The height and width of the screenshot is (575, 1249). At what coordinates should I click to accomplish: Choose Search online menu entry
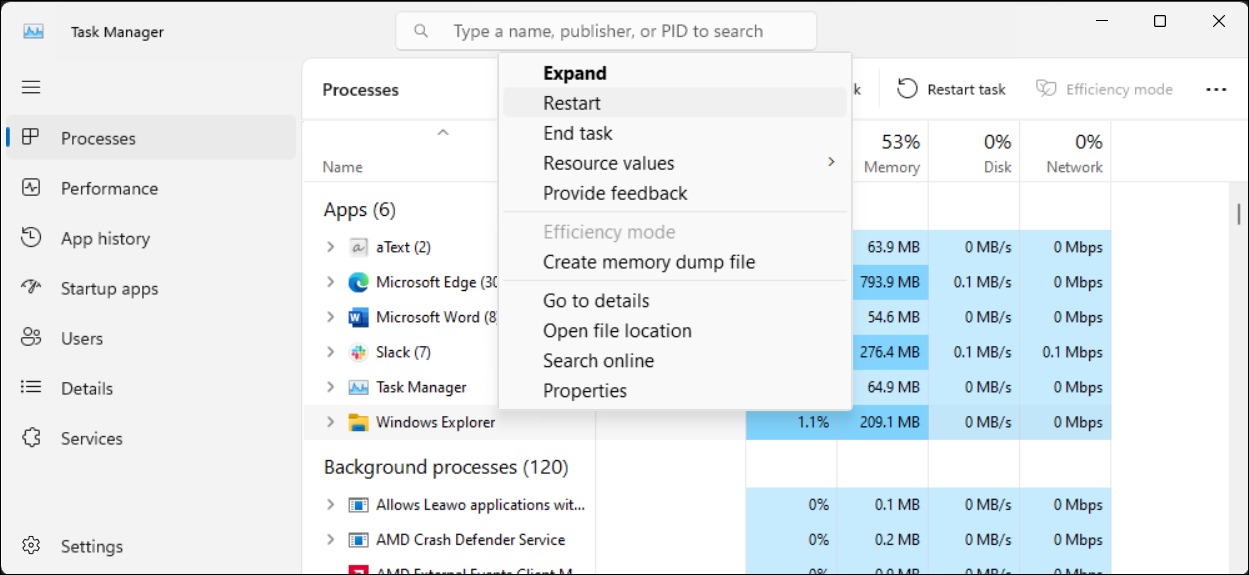675,361
